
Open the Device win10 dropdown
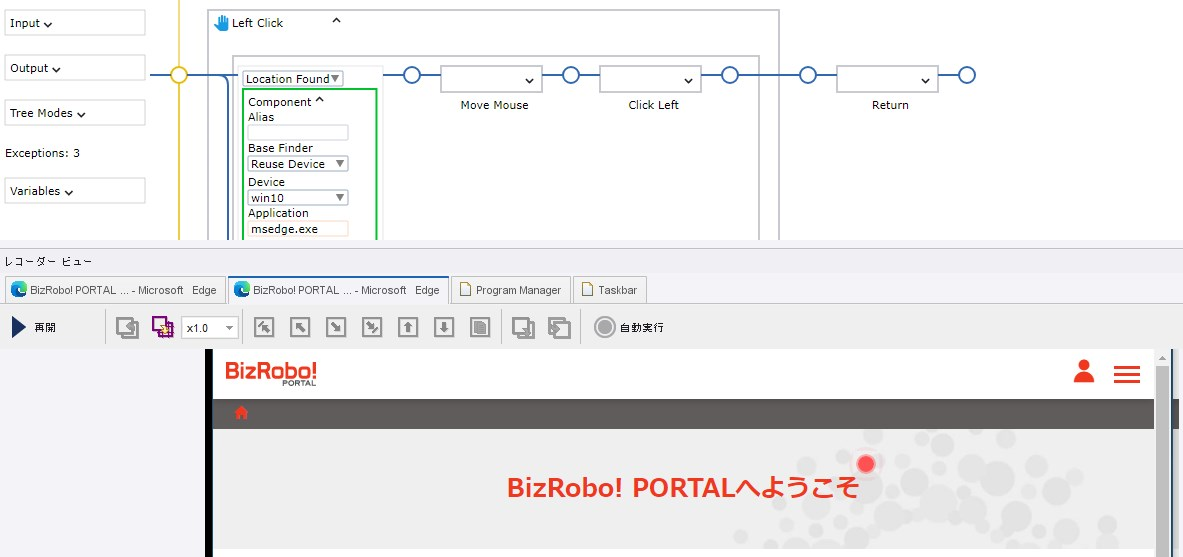click(x=298, y=198)
